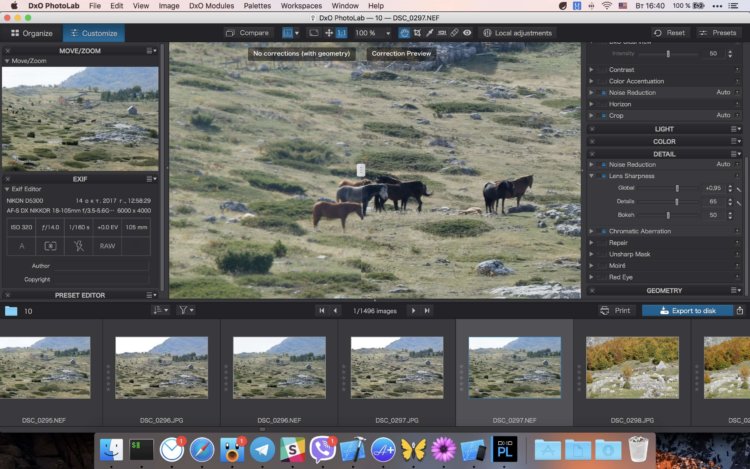Viewport: 750px width, 469px height.
Task: Enable the Contrast correction toggle
Action: click(604, 70)
